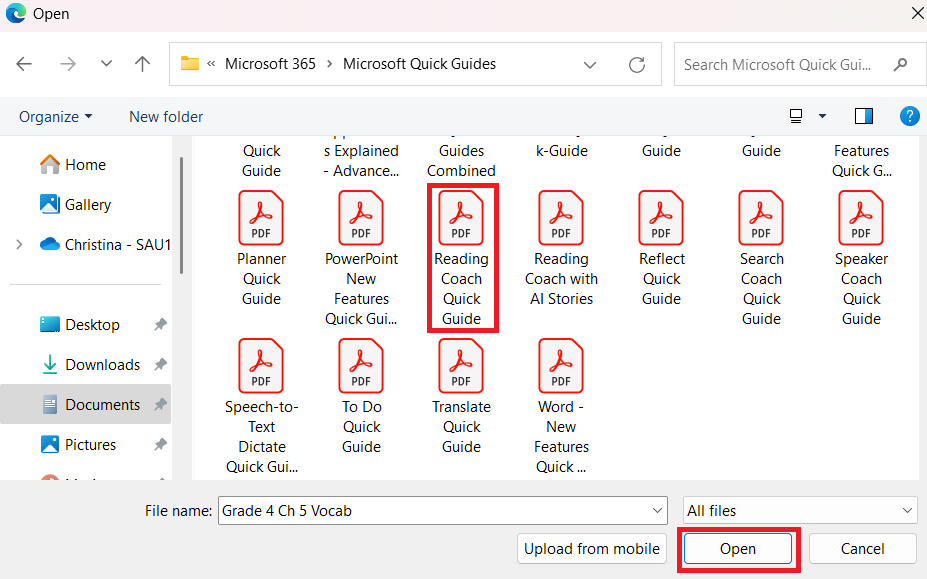This screenshot has width=927, height=579.
Task: Go up one folder level
Action: [x=142, y=64]
